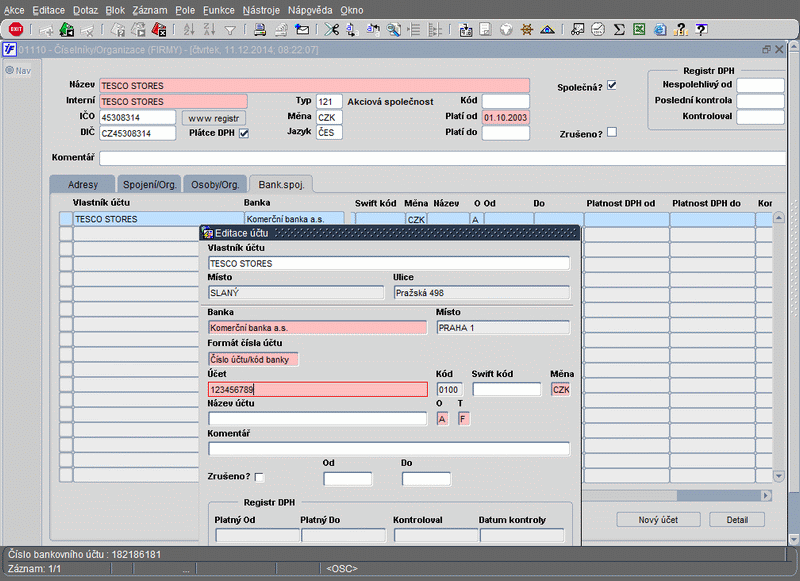
Task: Toggle the Společná? checkbox
Action: [x=612, y=86]
